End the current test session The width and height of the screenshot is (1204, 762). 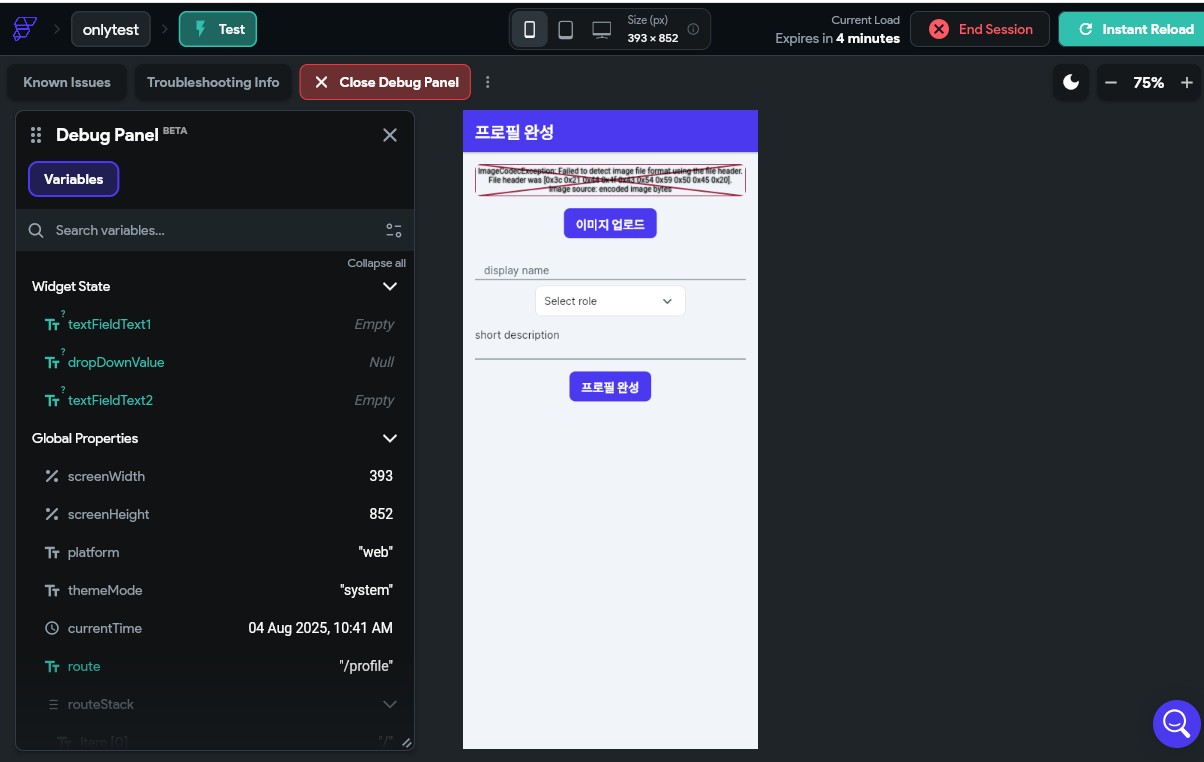pos(980,29)
